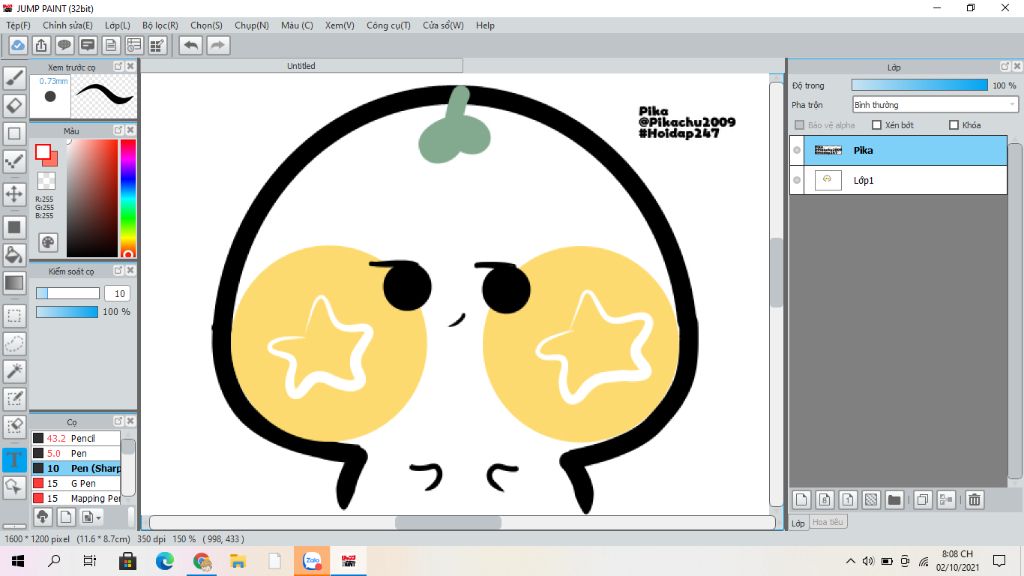Select the Pencil brush
The image size is (1024, 576).
point(76,438)
